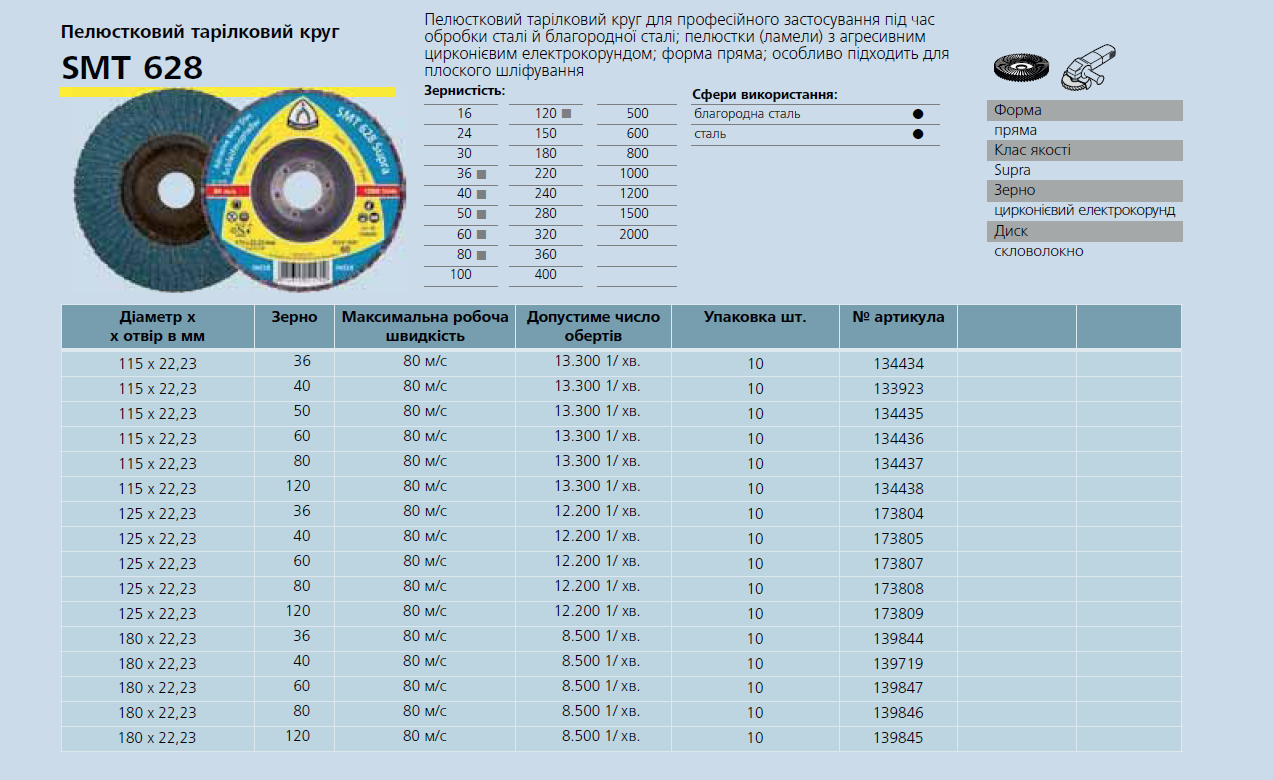Click the 'Діаметр х отвір в мм' column header

[157, 327]
